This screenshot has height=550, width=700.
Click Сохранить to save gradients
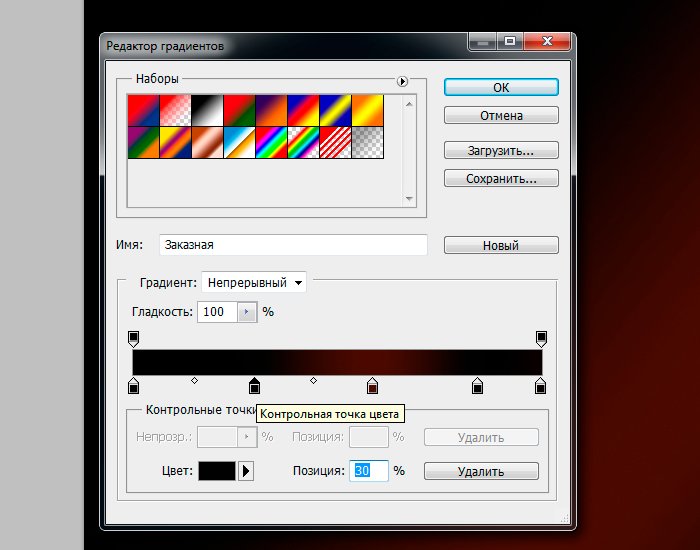pos(501,179)
